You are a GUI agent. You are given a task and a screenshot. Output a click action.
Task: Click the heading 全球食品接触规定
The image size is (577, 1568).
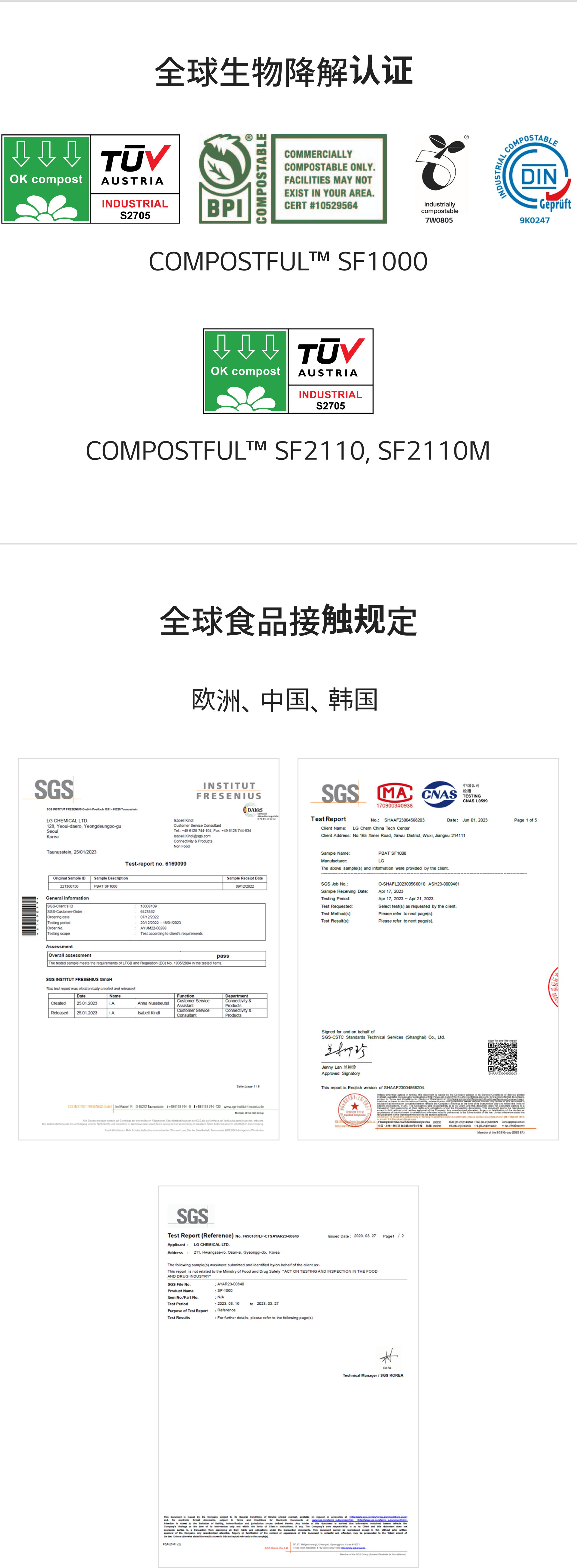(288, 621)
